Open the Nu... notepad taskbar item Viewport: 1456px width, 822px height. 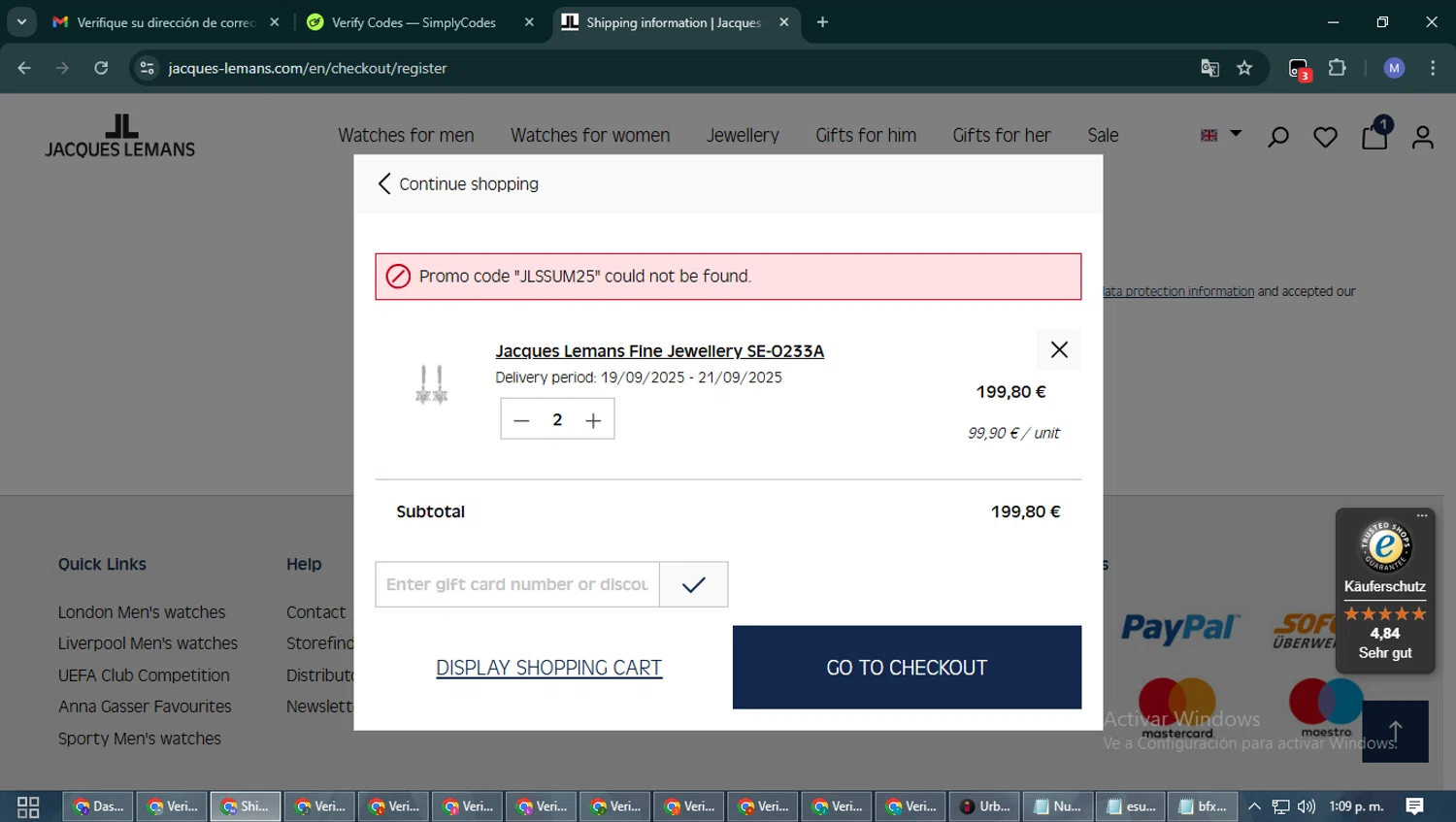pyautogui.click(x=1058, y=806)
